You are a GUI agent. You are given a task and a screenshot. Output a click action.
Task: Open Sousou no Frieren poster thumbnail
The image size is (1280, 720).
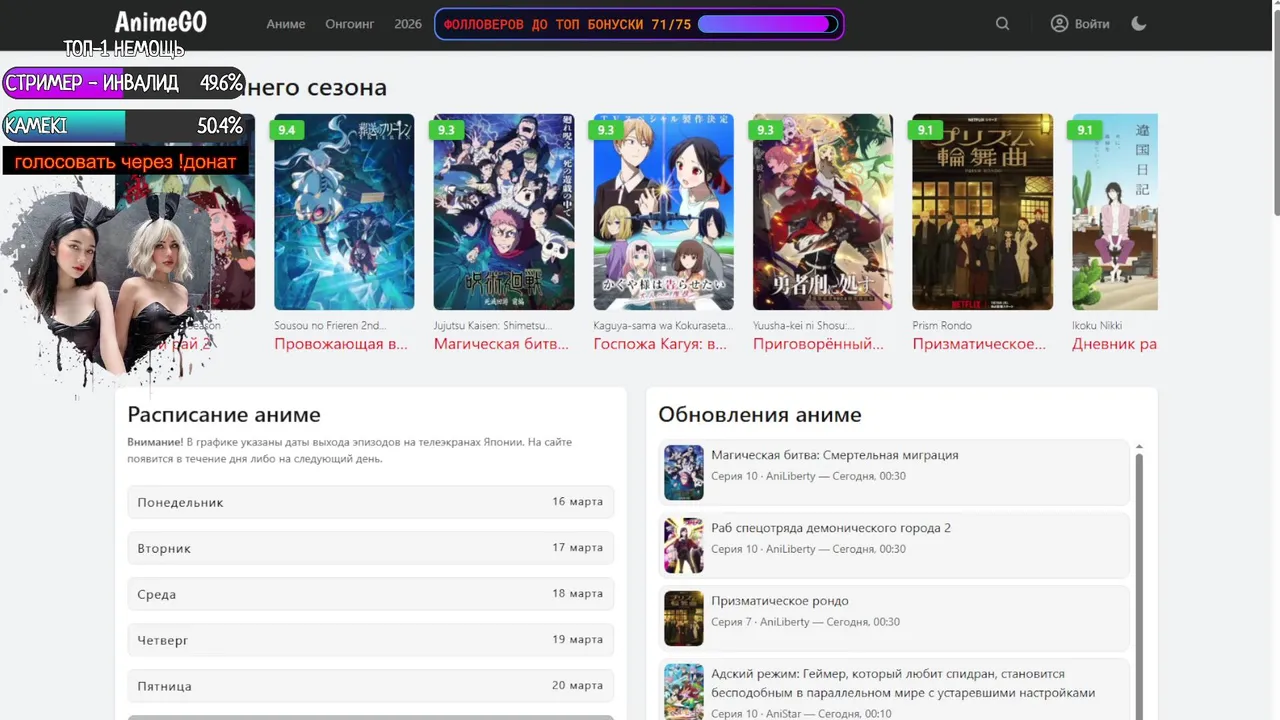[x=344, y=212]
